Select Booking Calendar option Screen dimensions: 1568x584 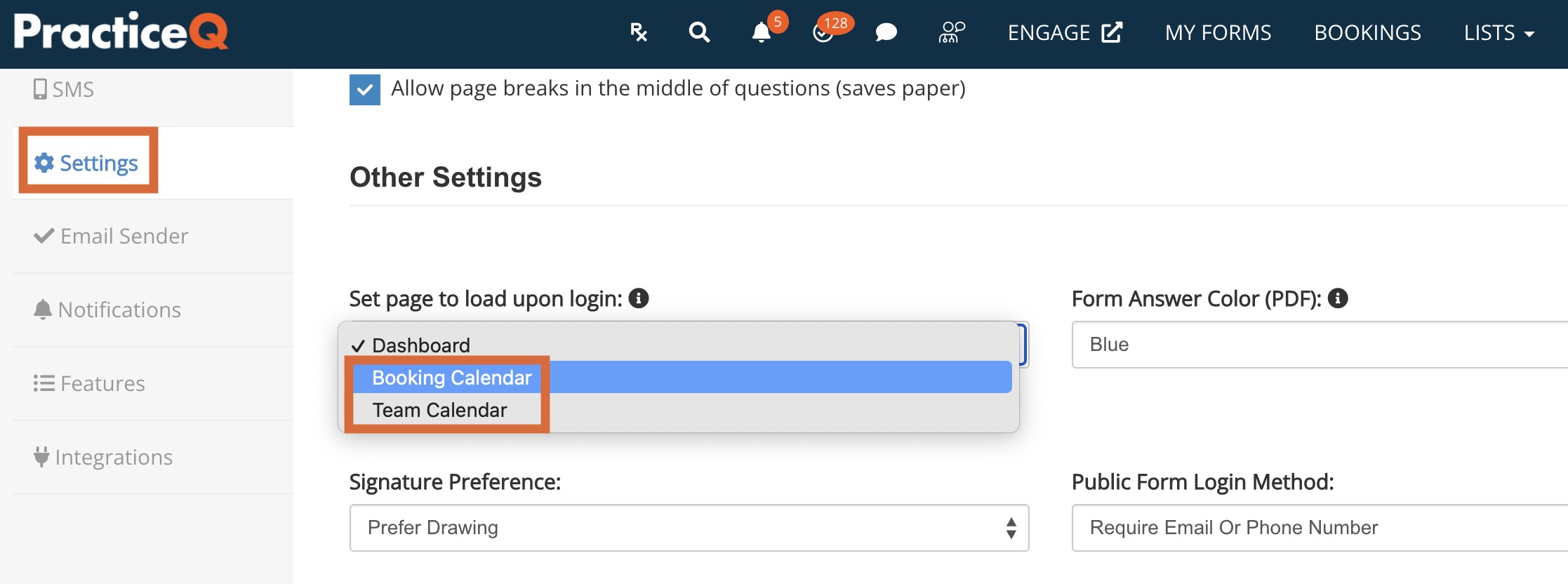click(x=452, y=378)
